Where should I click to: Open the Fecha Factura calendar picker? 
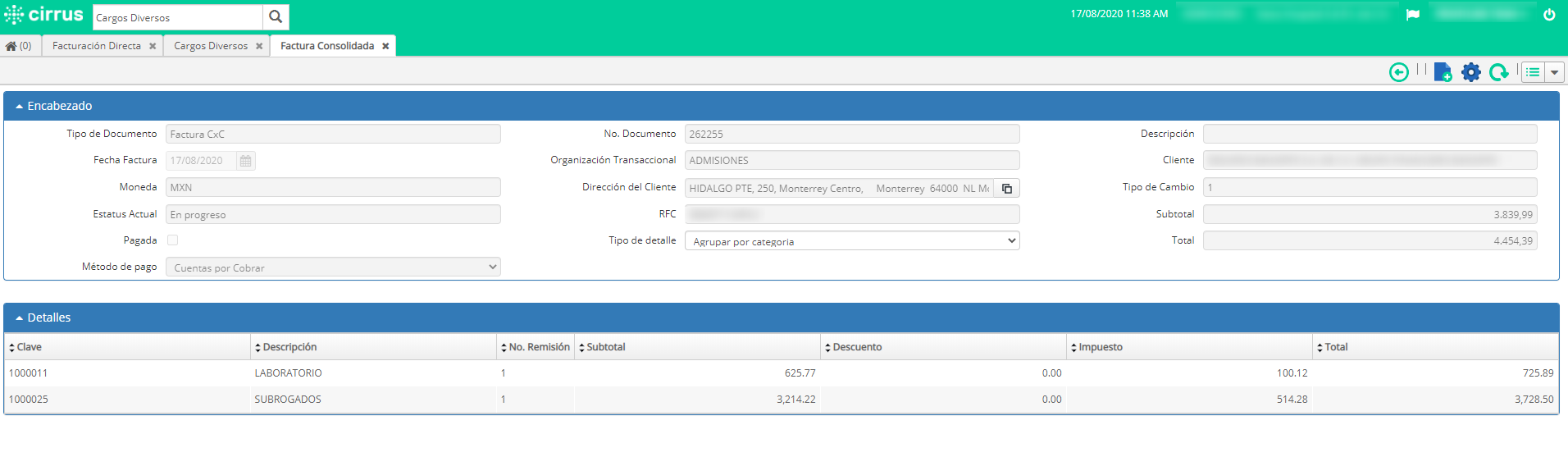(245, 161)
